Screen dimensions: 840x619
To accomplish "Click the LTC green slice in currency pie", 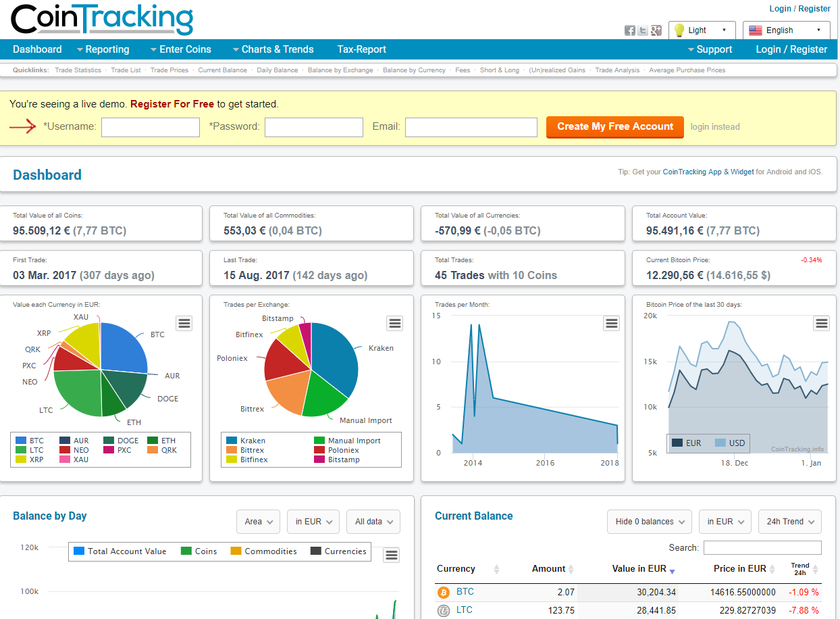I will point(78,391).
